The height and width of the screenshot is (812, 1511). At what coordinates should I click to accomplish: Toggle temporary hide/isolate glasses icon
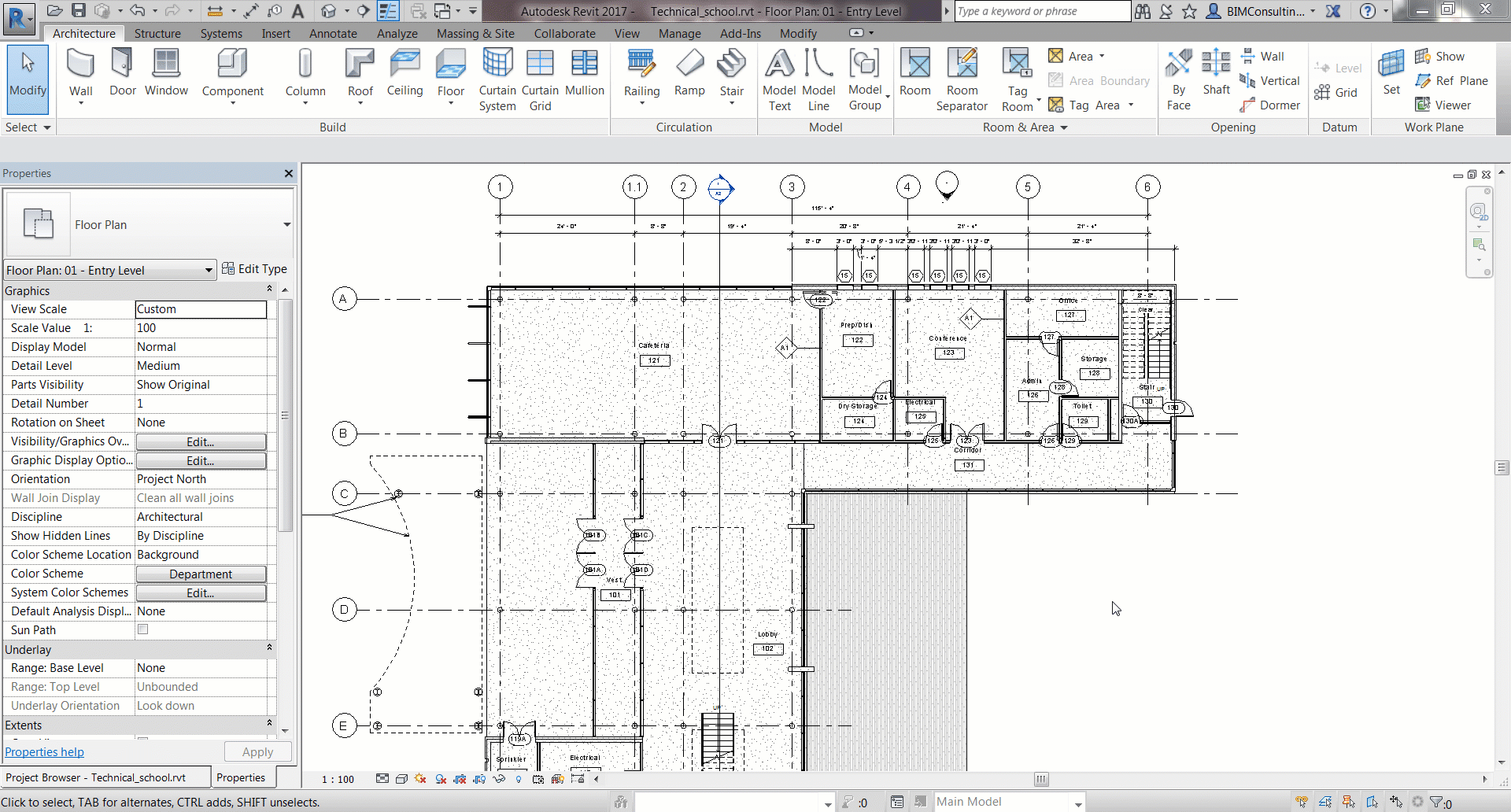(499, 779)
